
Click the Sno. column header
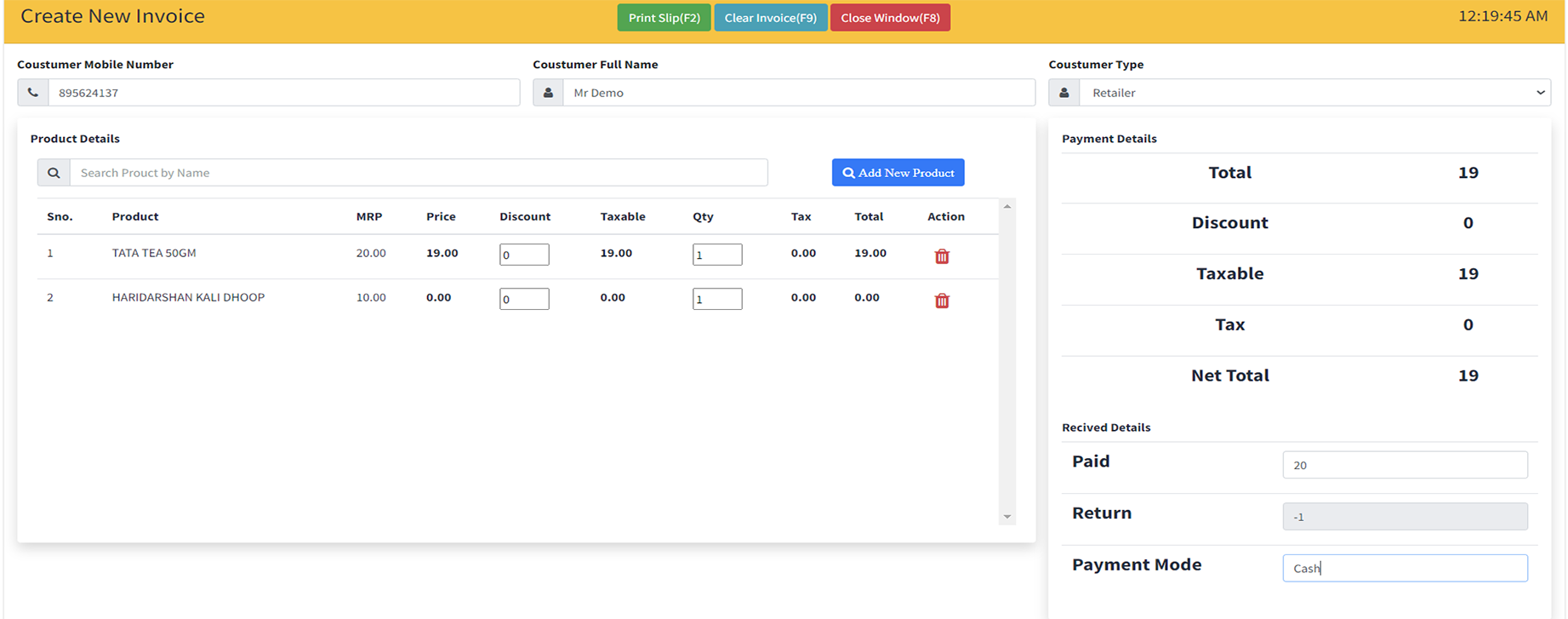(60, 216)
